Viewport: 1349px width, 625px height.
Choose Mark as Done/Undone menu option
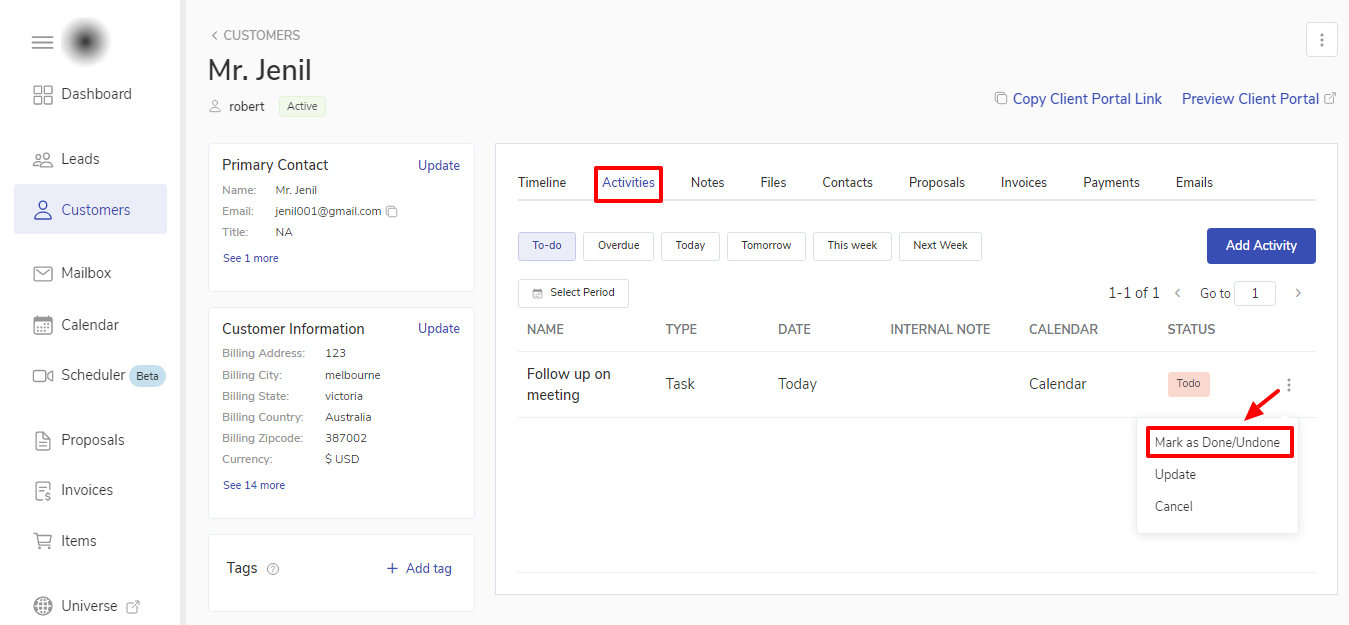coord(1216,442)
